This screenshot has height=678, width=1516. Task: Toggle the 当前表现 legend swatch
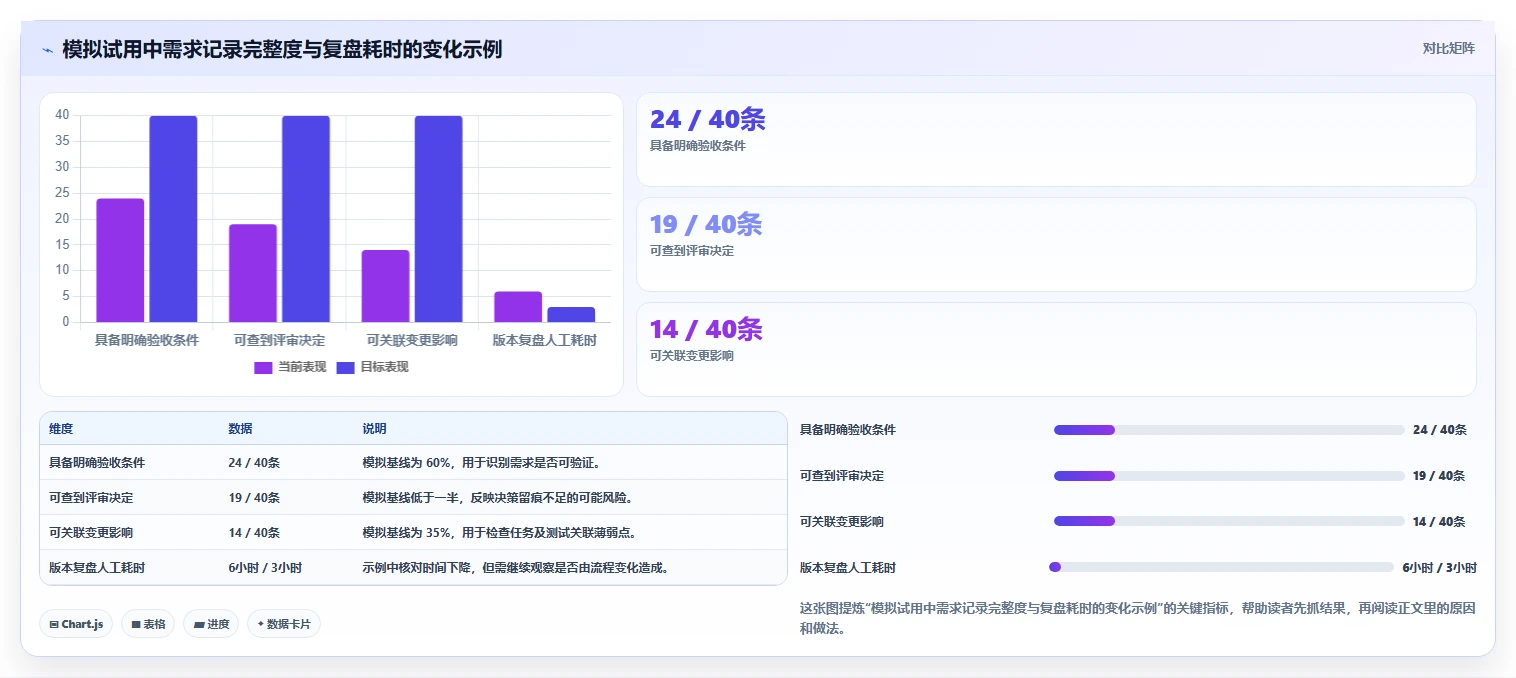click(x=264, y=367)
